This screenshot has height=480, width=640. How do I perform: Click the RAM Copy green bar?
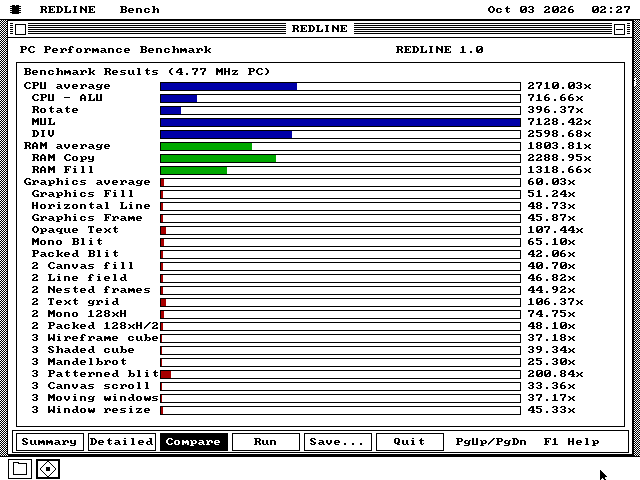click(x=340, y=158)
